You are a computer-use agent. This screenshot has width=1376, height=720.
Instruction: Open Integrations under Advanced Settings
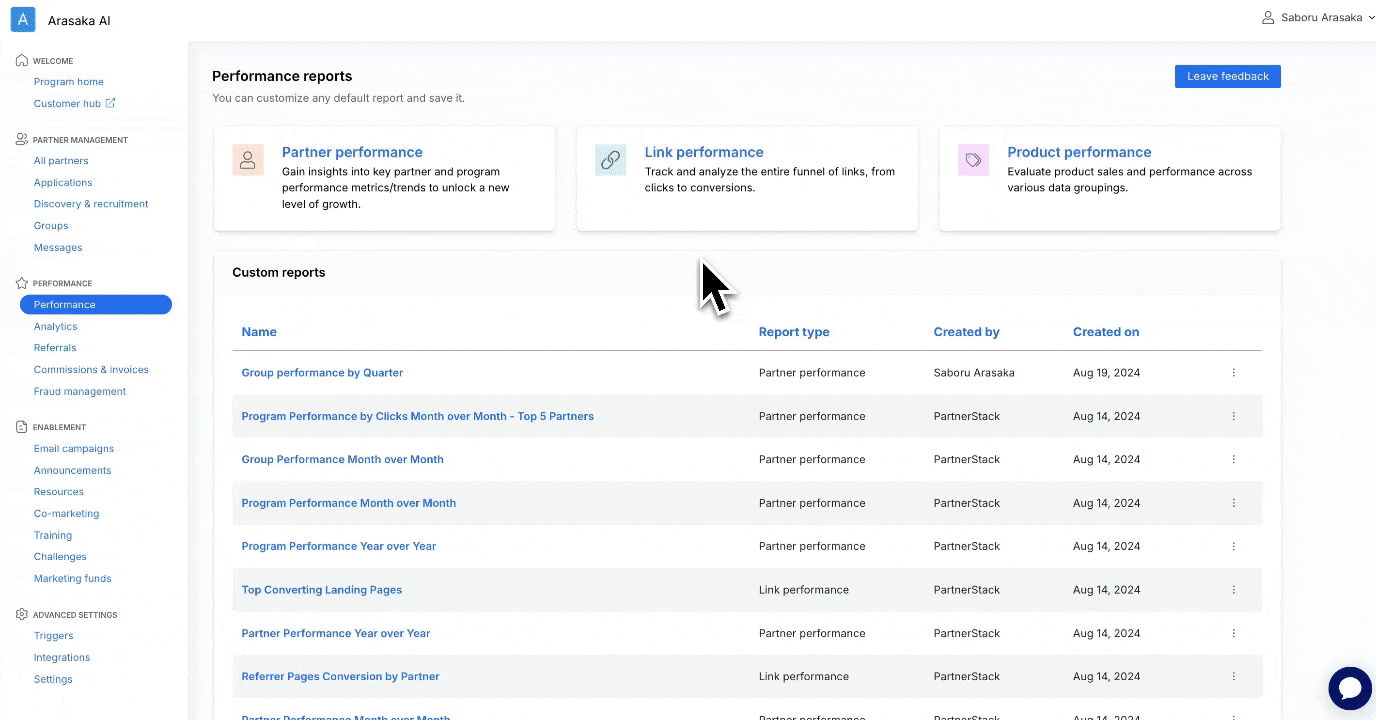62,658
